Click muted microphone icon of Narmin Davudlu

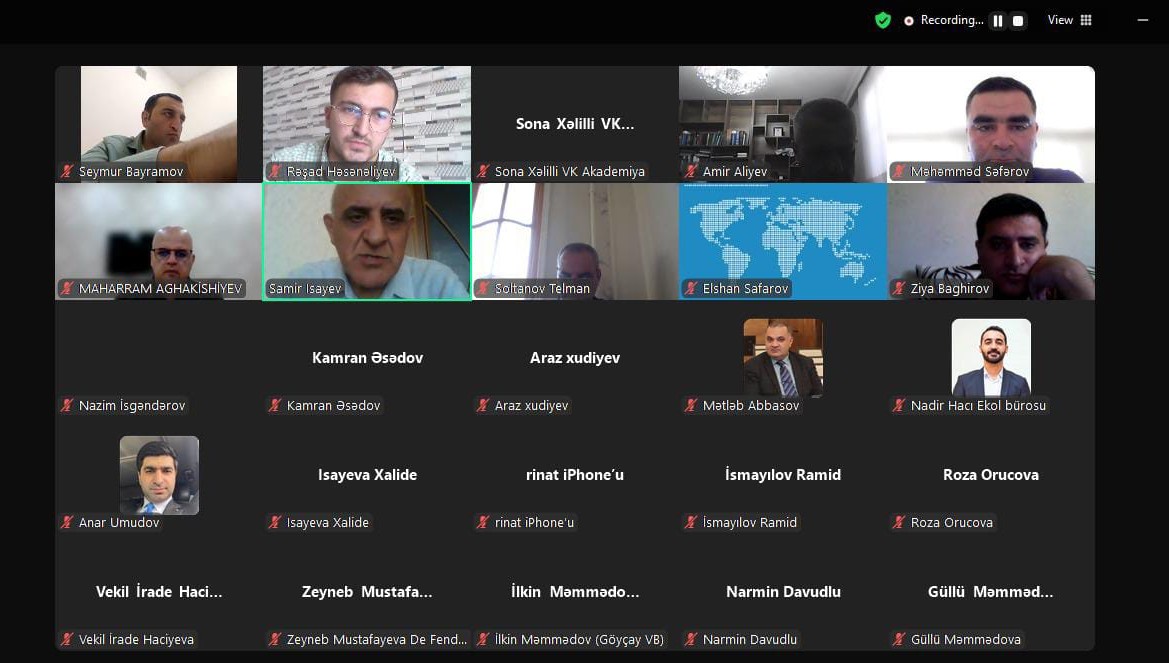691,640
